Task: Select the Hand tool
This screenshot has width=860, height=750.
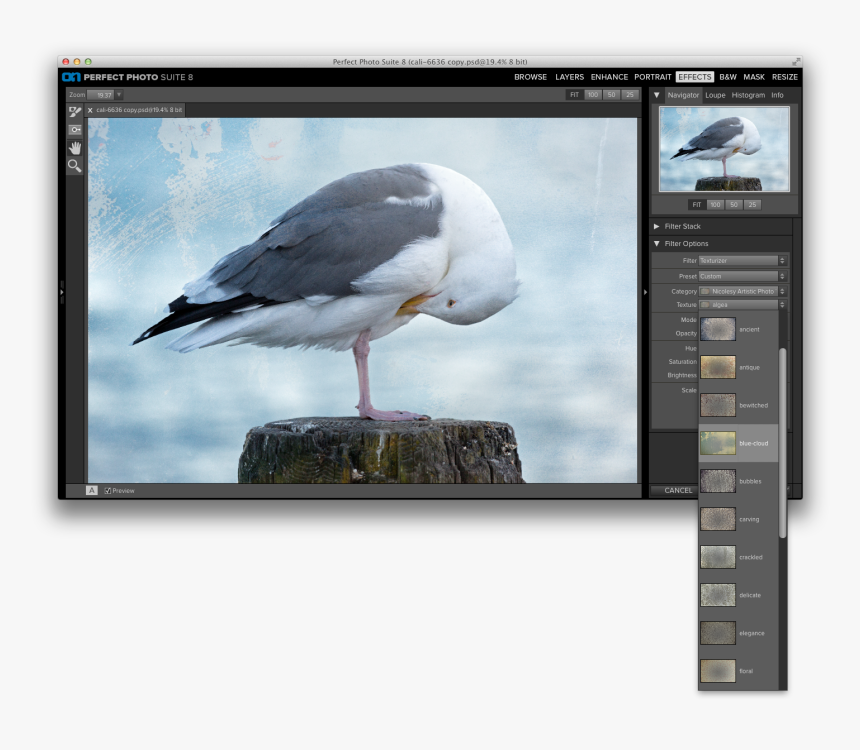Action: pos(74,148)
